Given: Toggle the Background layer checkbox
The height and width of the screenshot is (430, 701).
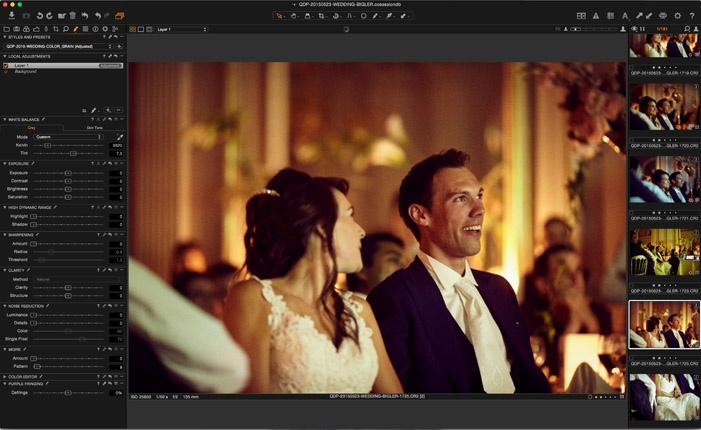Looking at the screenshot, I should click(6, 72).
